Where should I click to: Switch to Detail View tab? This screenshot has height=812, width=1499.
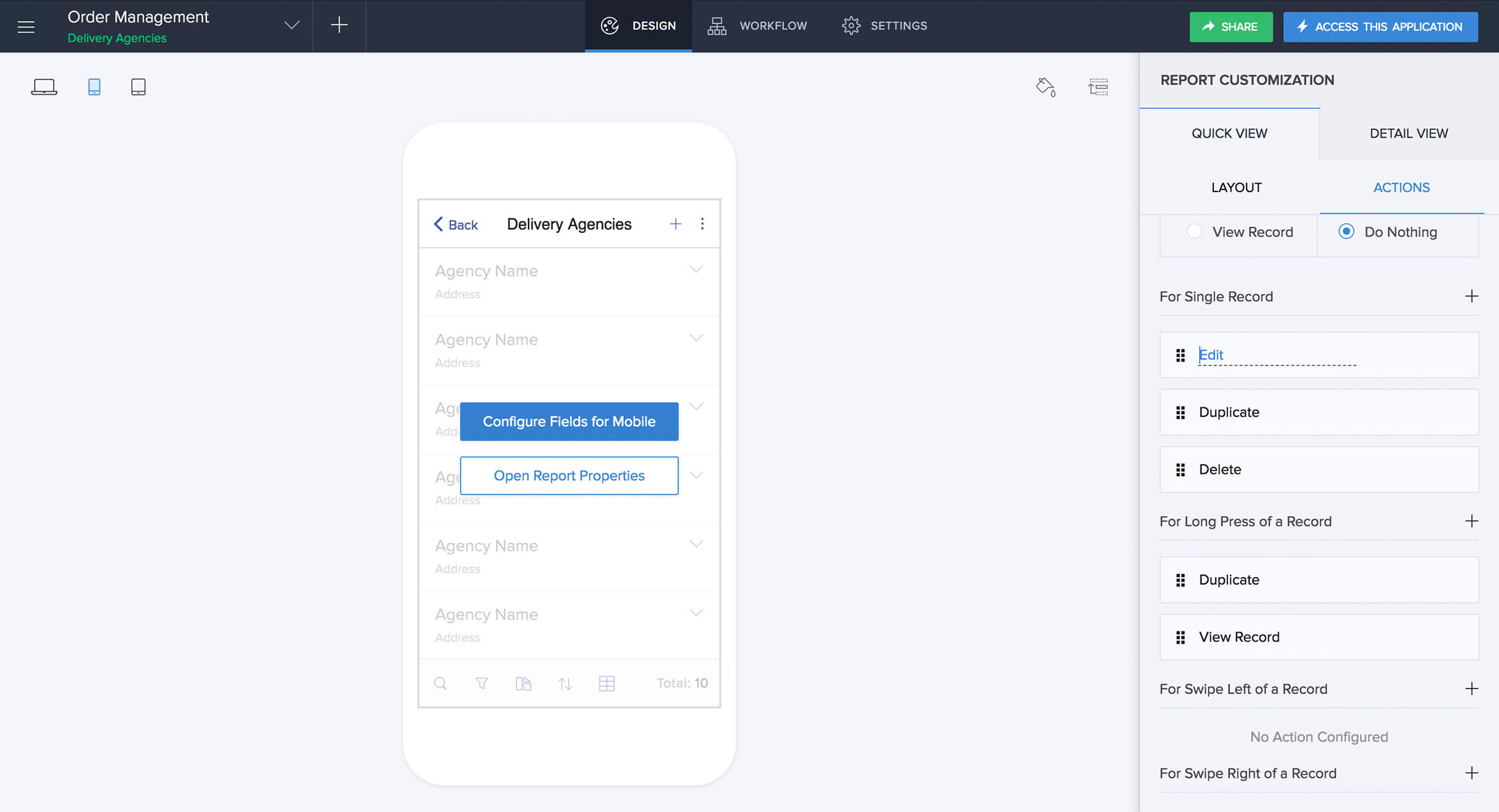[x=1409, y=133]
